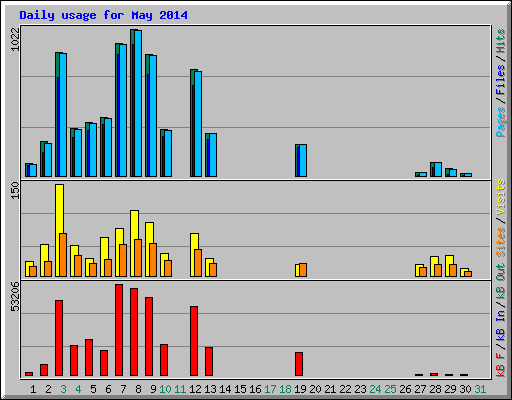
Task: Click green day label 4
Action: 78,389
